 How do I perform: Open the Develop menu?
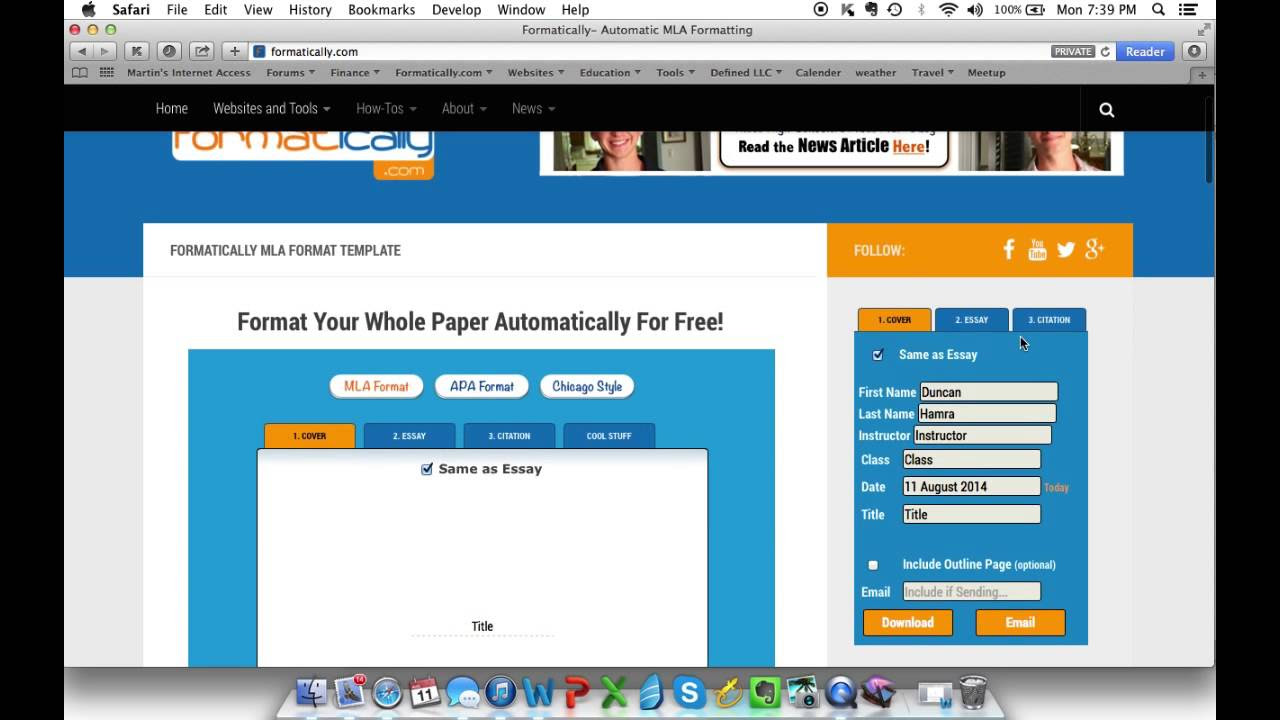click(x=455, y=10)
